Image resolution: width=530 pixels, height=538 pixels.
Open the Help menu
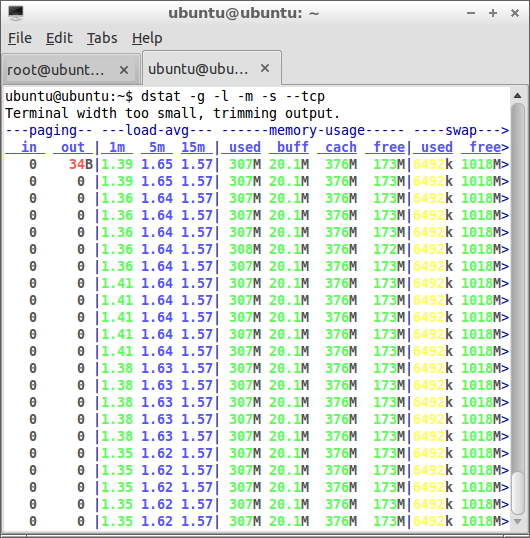click(147, 38)
